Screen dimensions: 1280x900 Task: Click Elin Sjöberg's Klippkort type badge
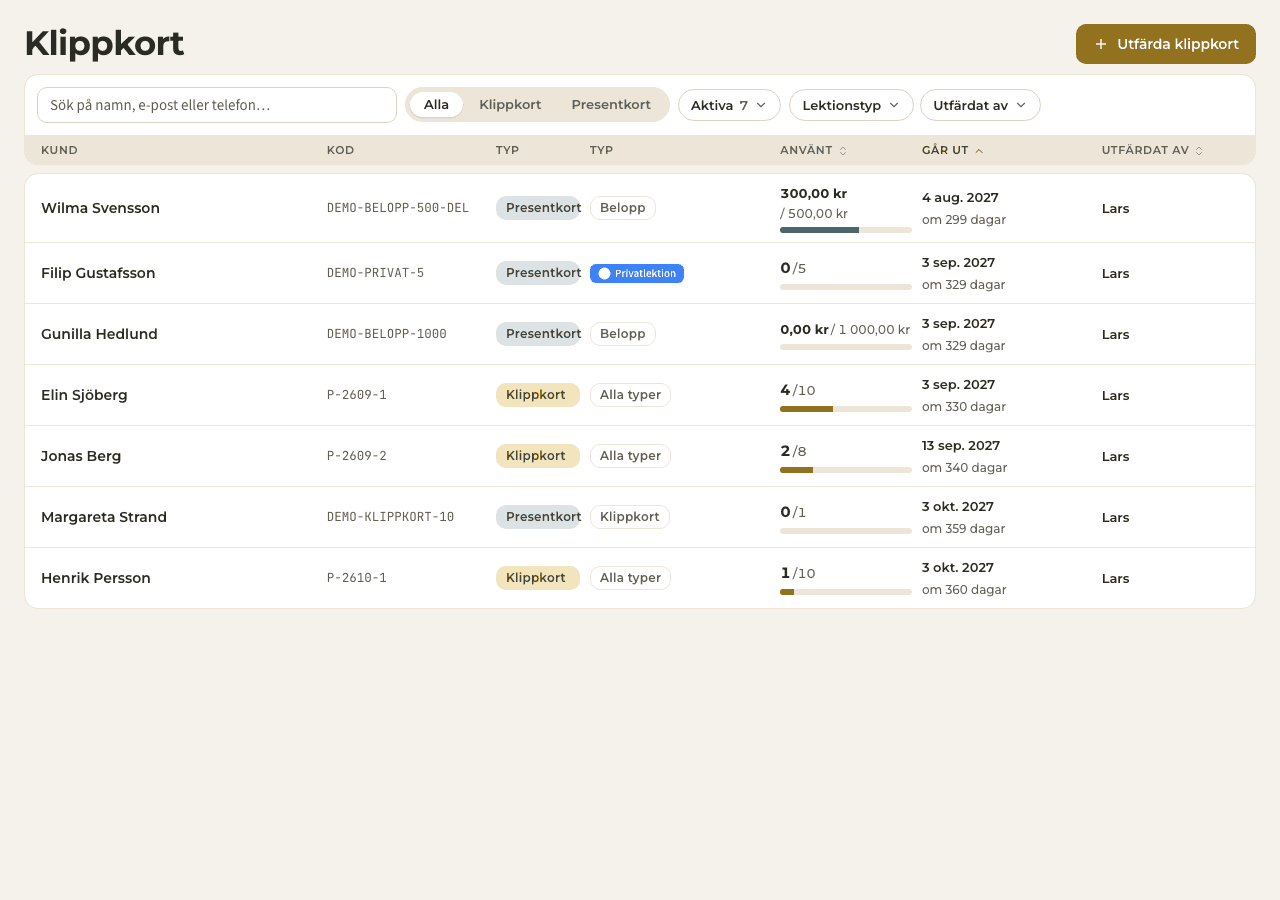(x=538, y=395)
